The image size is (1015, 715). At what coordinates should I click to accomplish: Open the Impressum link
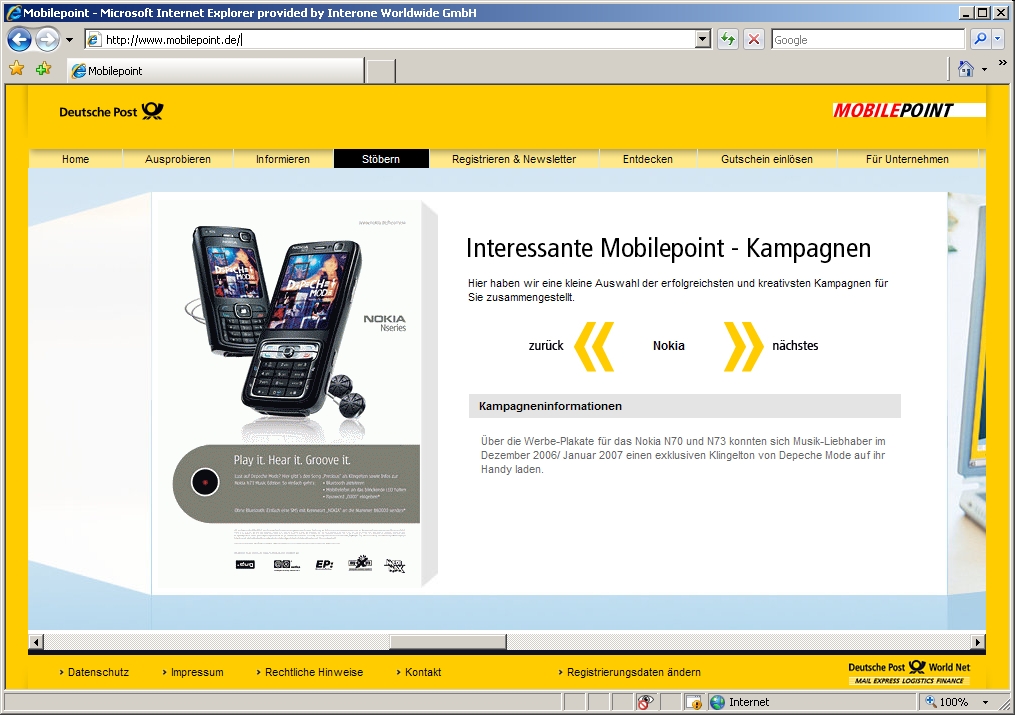tap(194, 672)
